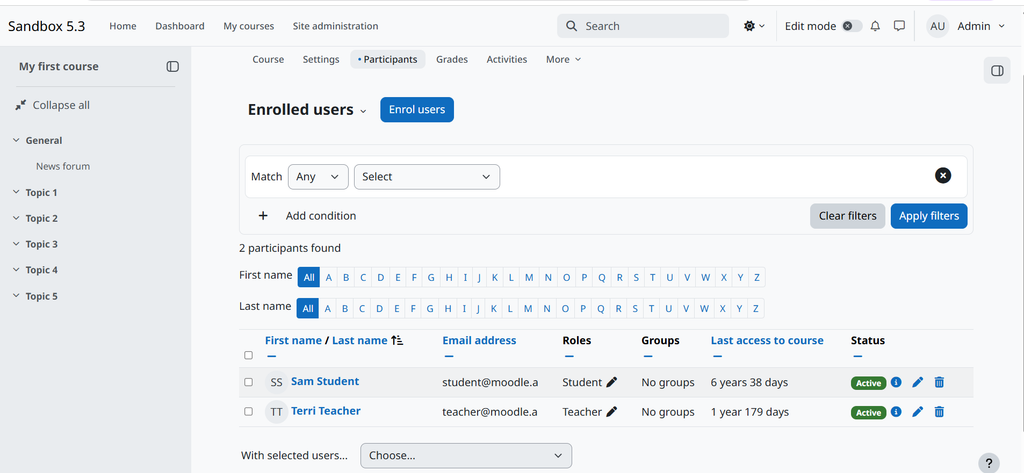The height and width of the screenshot is (473, 1024).
Task: Click the TT avatar for Terri Teacher
Action: [277, 412]
